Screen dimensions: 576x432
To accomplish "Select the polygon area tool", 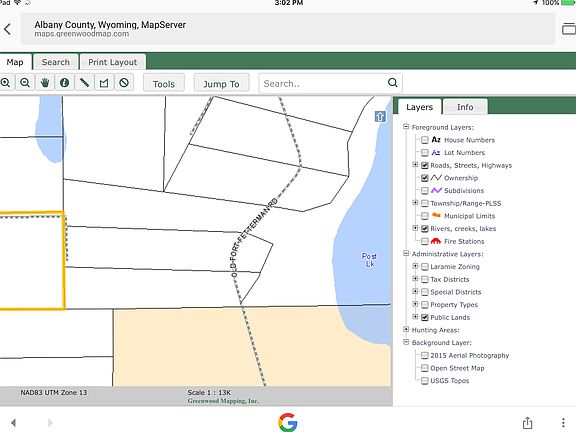I will [x=104, y=83].
